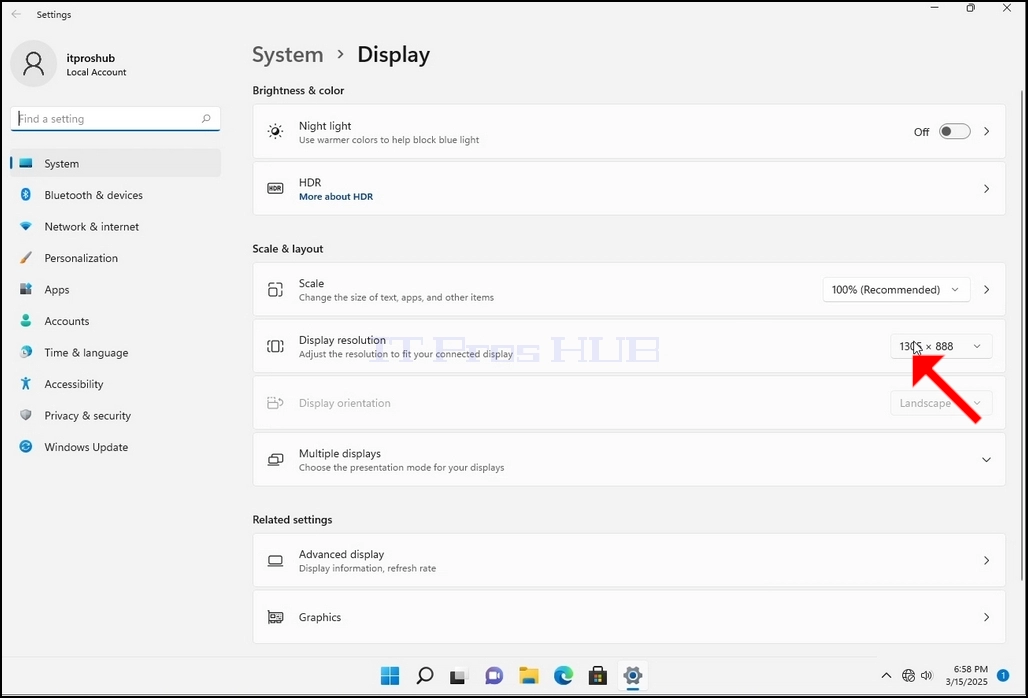Open notification badge in tray

(x=1002, y=675)
